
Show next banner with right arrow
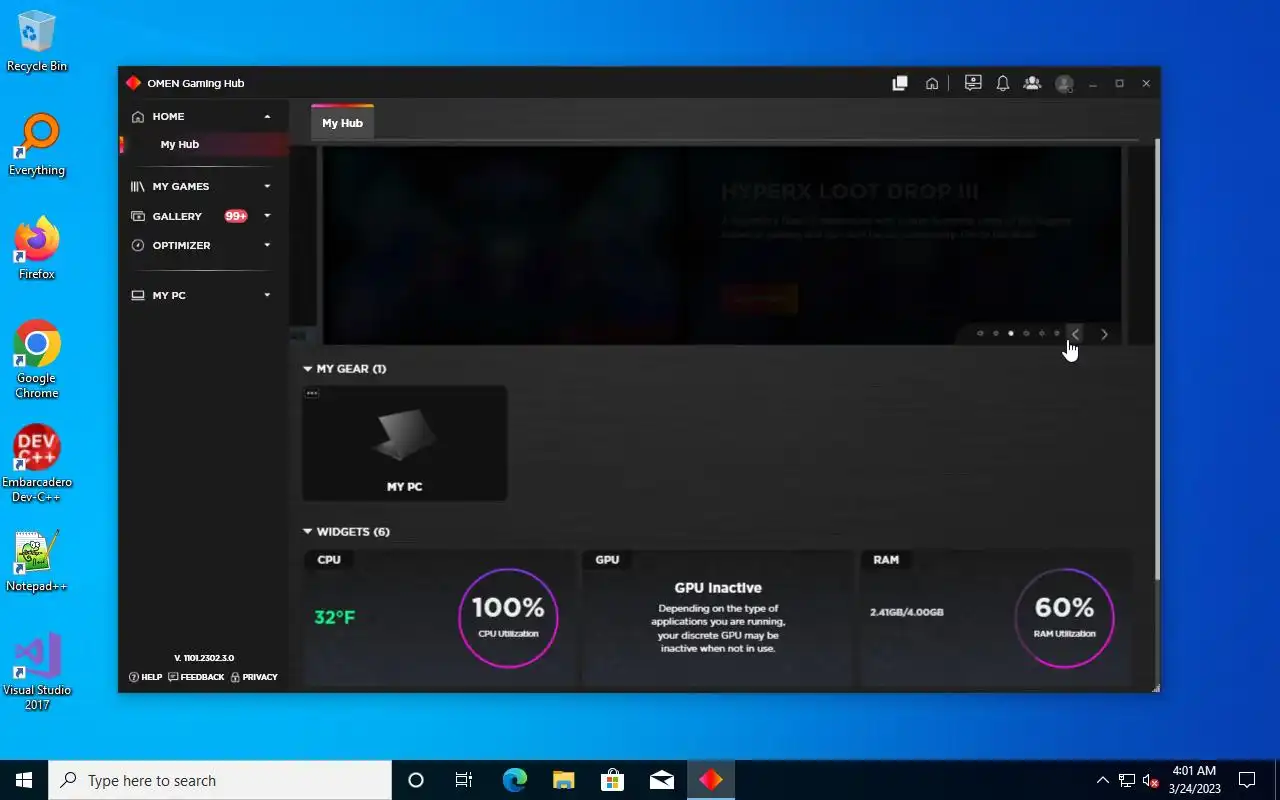pyautogui.click(x=1104, y=334)
